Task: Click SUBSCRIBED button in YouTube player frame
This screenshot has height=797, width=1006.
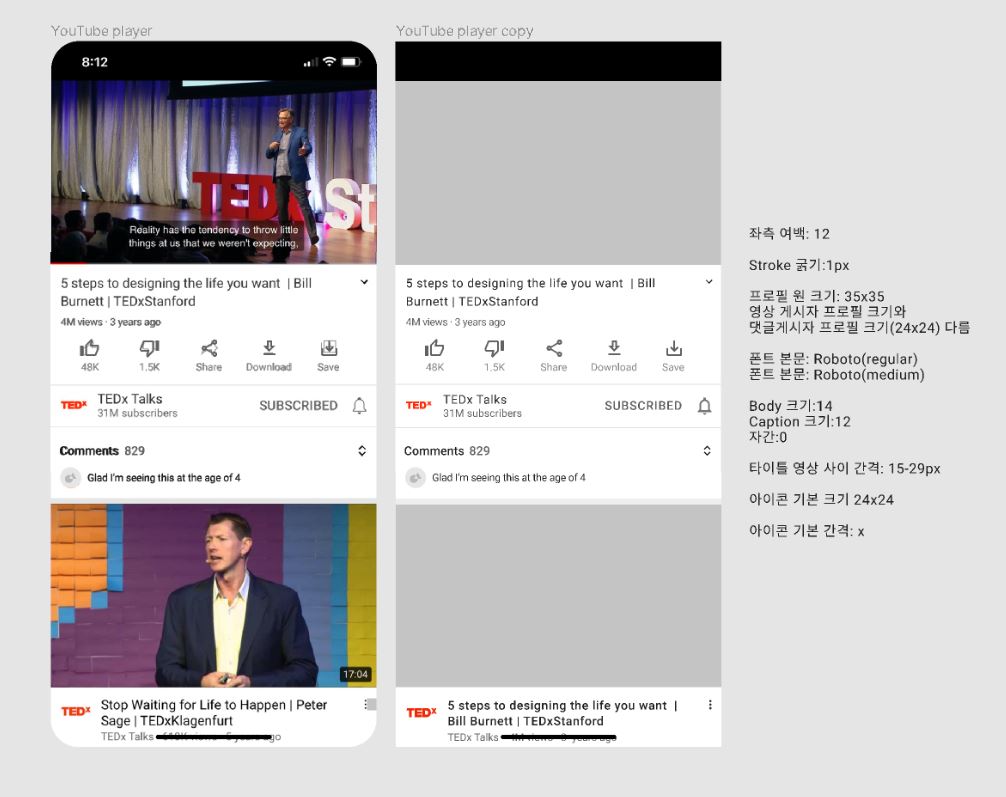Action: tap(298, 406)
